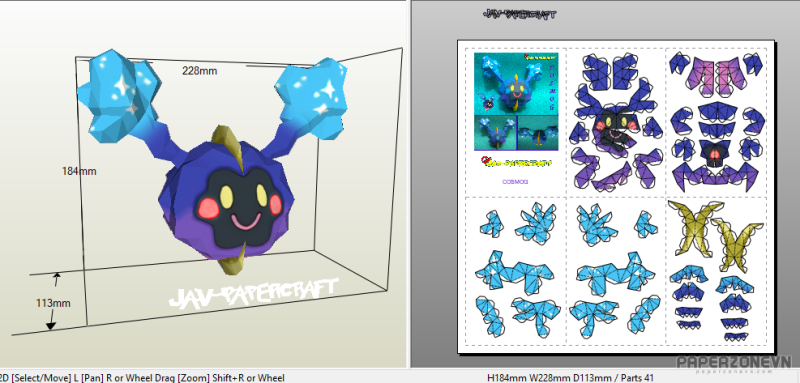The width and height of the screenshot is (800, 383).
Task: Click the PAPERZONEVN watermark in bottom corner
Action: [734, 363]
